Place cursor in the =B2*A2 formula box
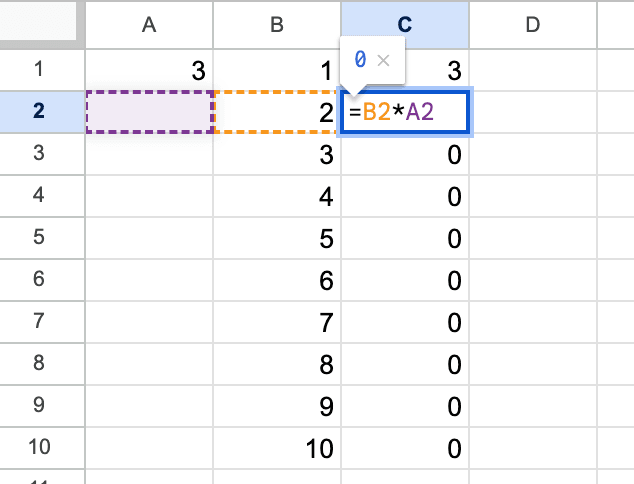This screenshot has height=484, width=634. pos(405,112)
